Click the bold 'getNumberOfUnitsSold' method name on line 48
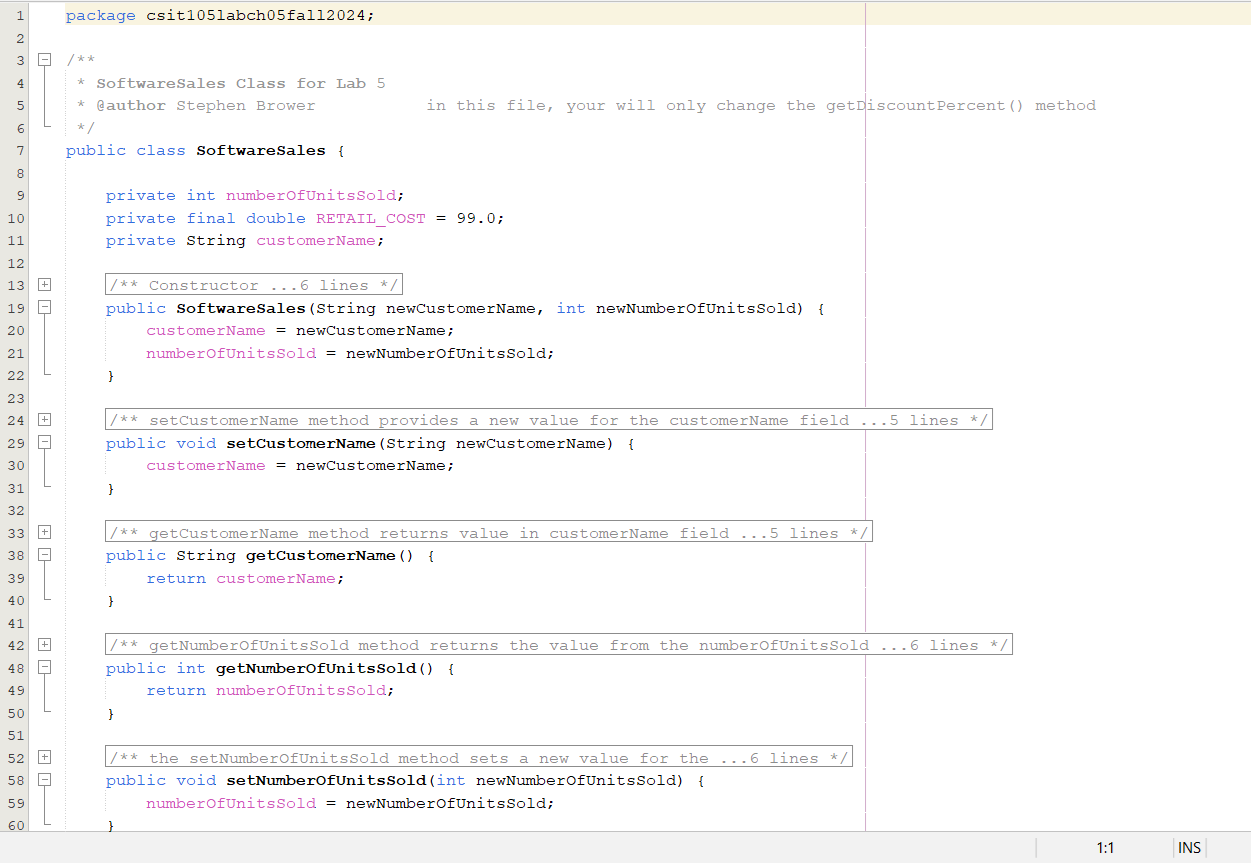This screenshot has height=863, width=1251. pos(316,668)
